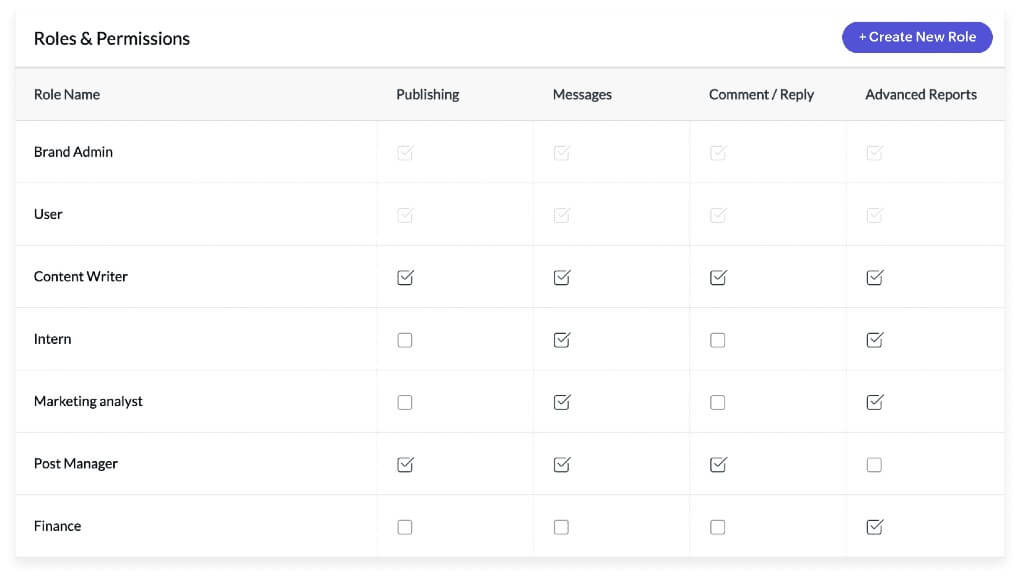Disable Publishing permission for Post Manager
The width and height of the screenshot is (1020, 579).
pyautogui.click(x=405, y=464)
